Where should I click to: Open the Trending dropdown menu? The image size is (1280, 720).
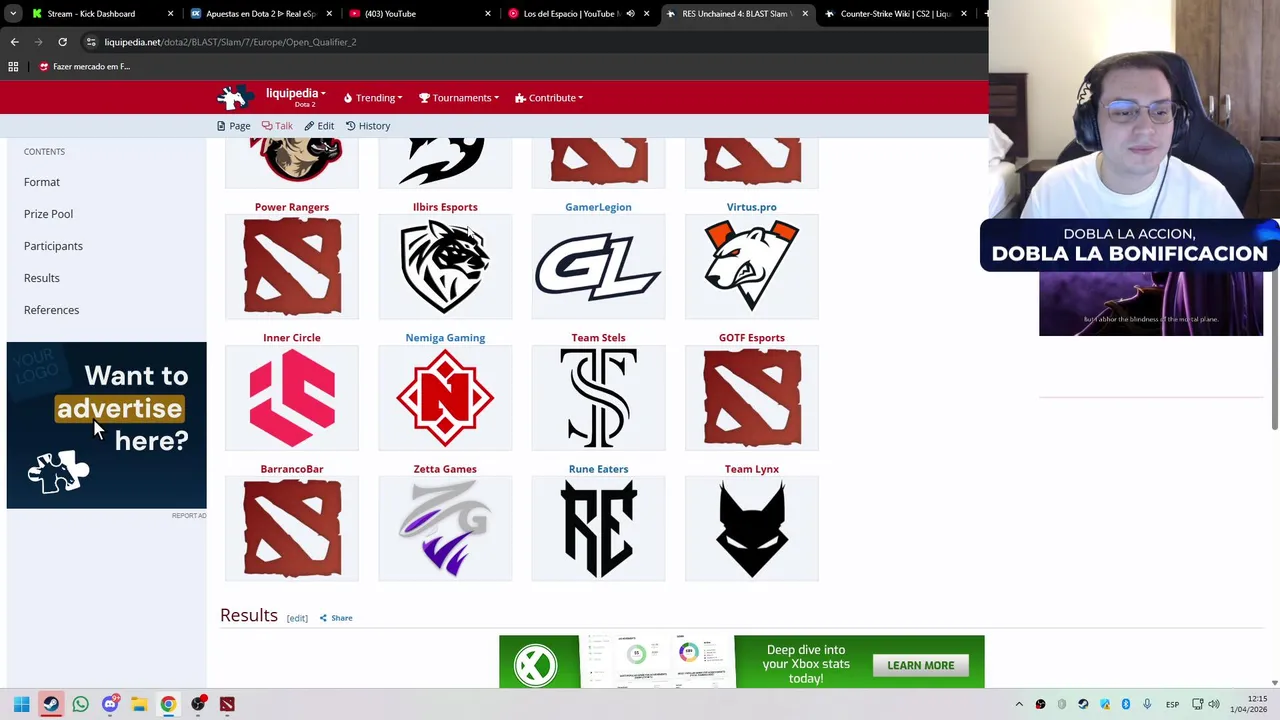point(373,98)
